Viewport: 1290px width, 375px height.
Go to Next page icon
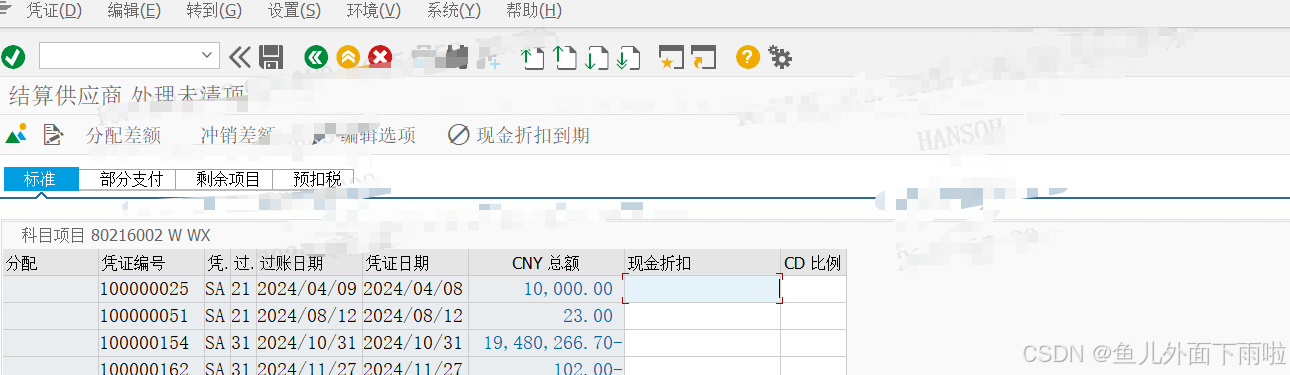(597, 58)
